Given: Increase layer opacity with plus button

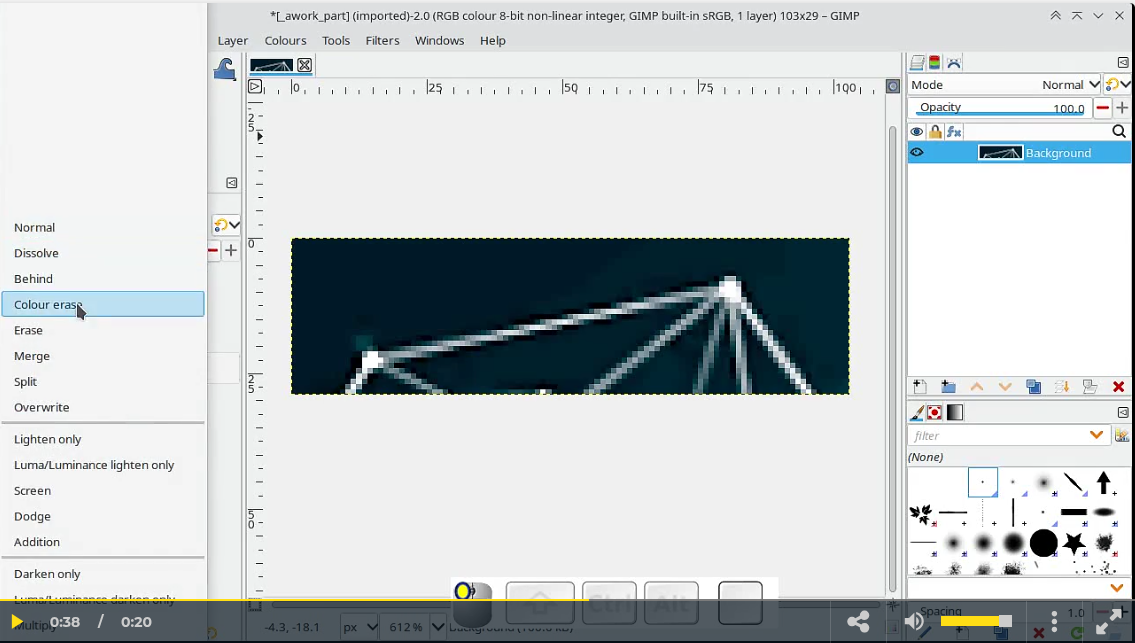Looking at the screenshot, I should click(x=1122, y=108).
